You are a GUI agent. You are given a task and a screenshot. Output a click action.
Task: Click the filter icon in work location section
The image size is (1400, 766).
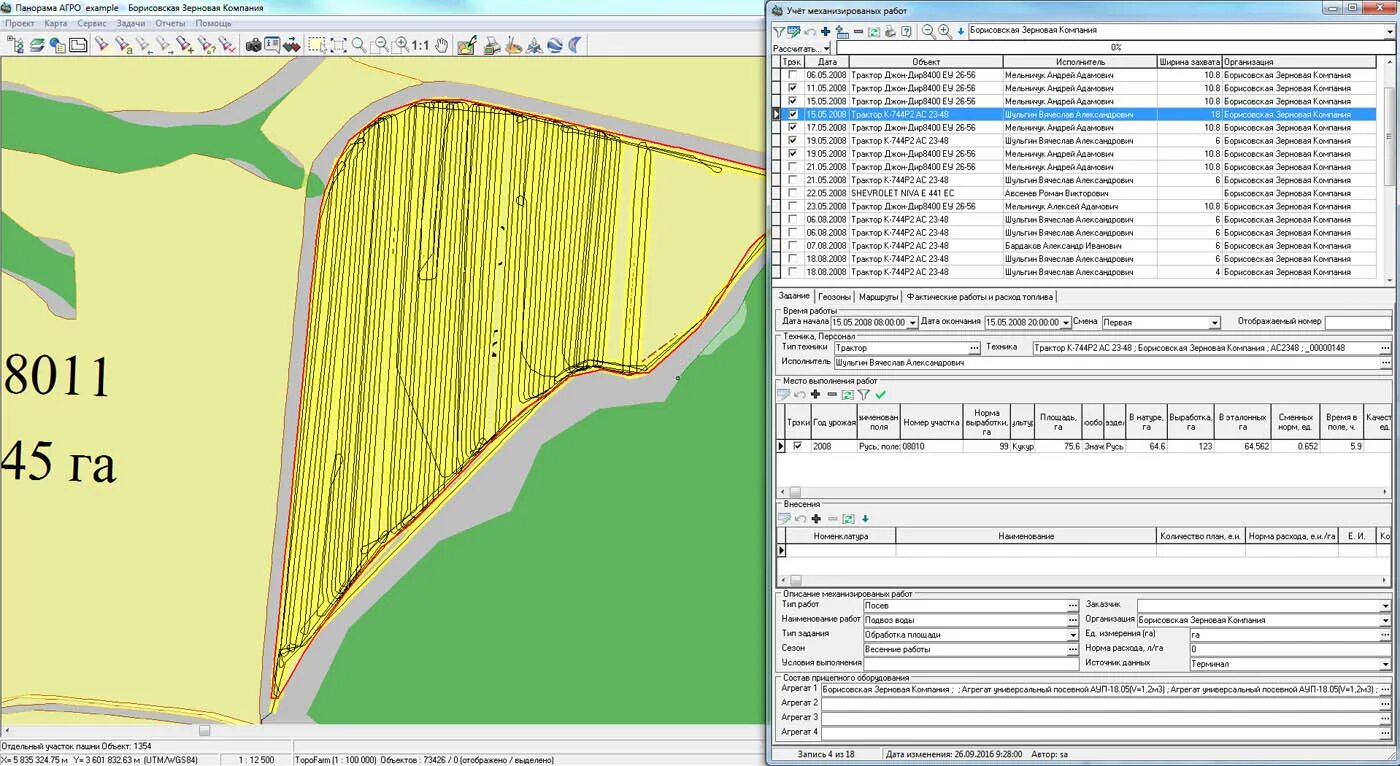coord(863,394)
